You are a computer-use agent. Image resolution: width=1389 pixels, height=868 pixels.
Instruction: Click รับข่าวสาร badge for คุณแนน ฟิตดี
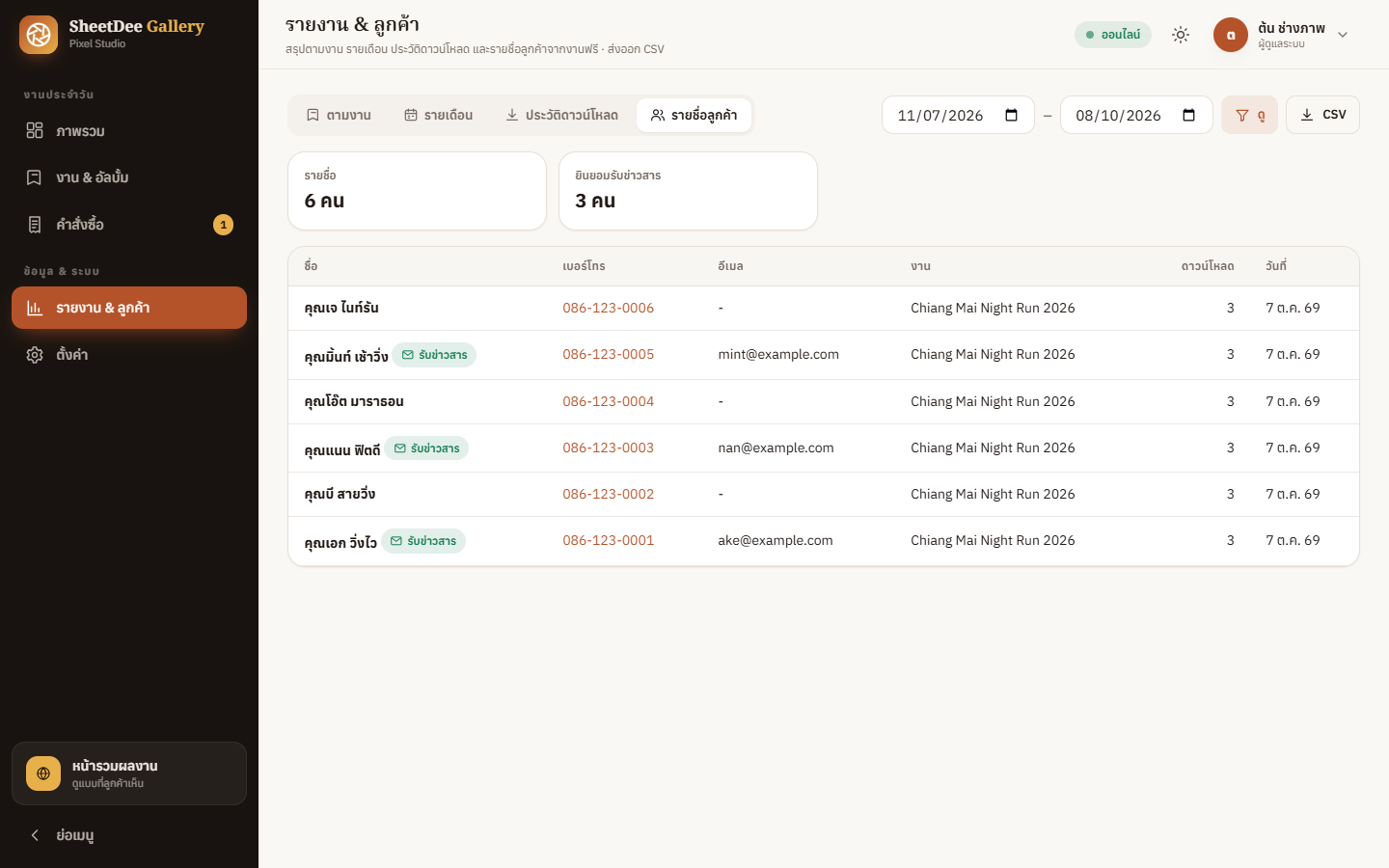[x=426, y=448]
